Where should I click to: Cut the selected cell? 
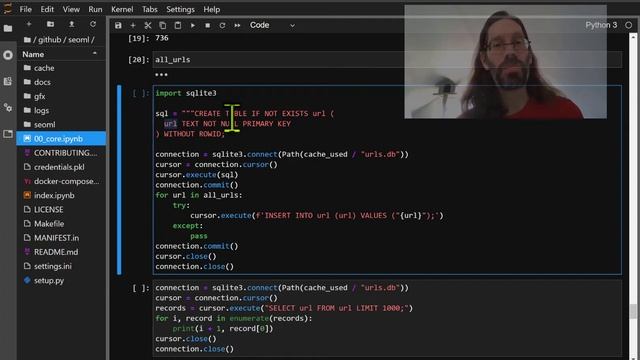tap(148, 25)
